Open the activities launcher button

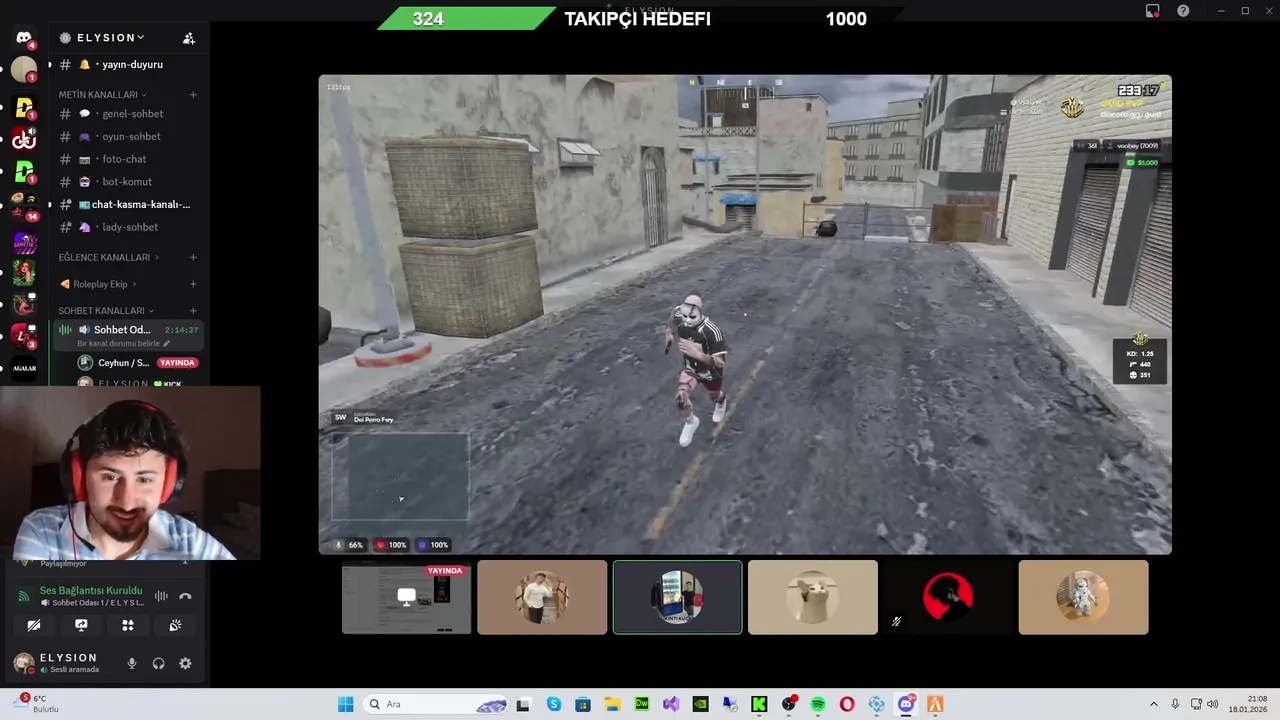tap(128, 625)
